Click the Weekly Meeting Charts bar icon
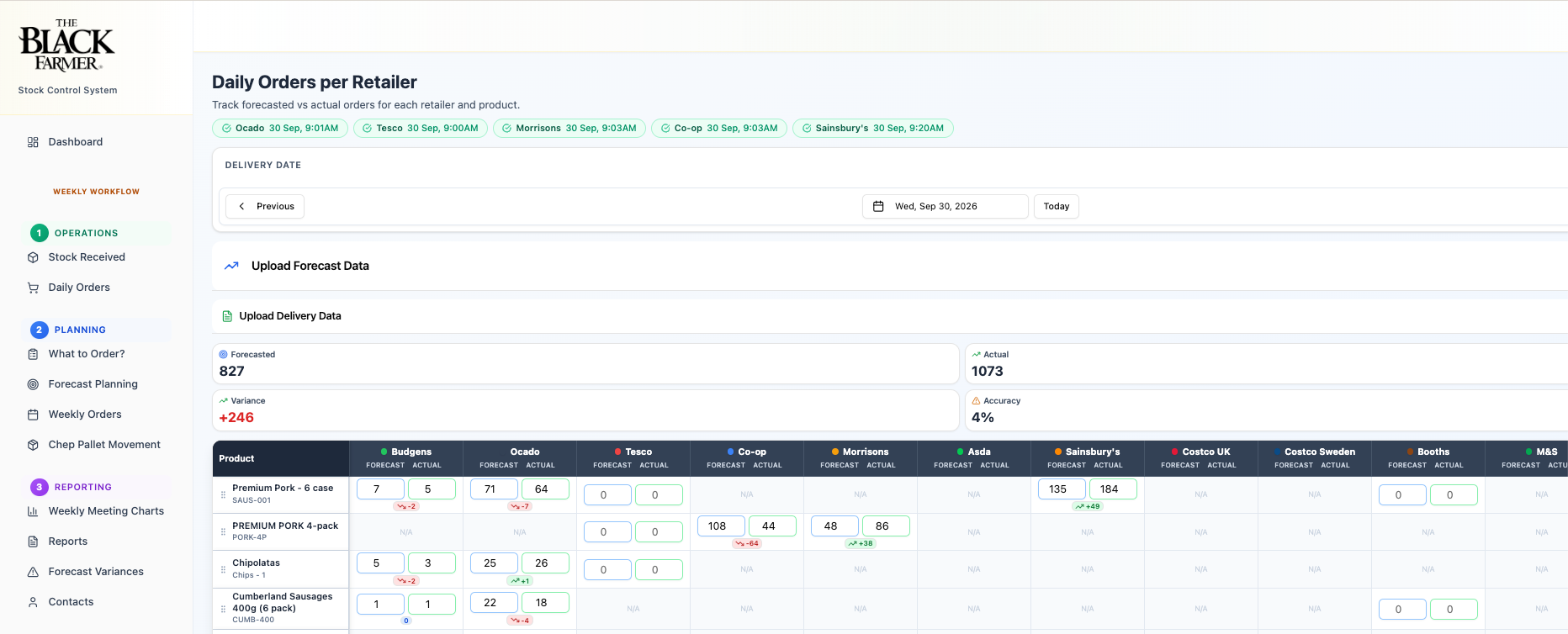This screenshot has height=634, width=1568. 33,511
